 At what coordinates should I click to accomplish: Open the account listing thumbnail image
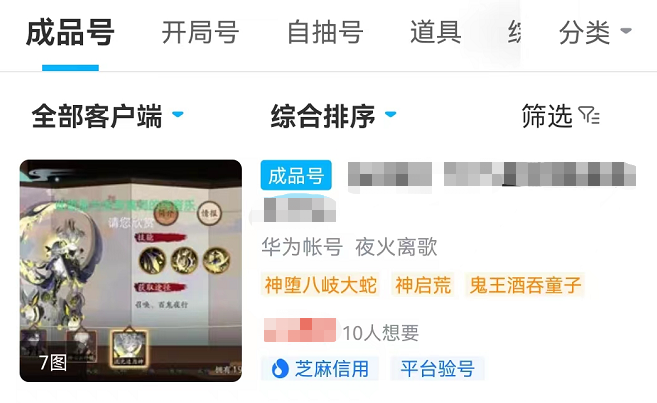(x=131, y=271)
